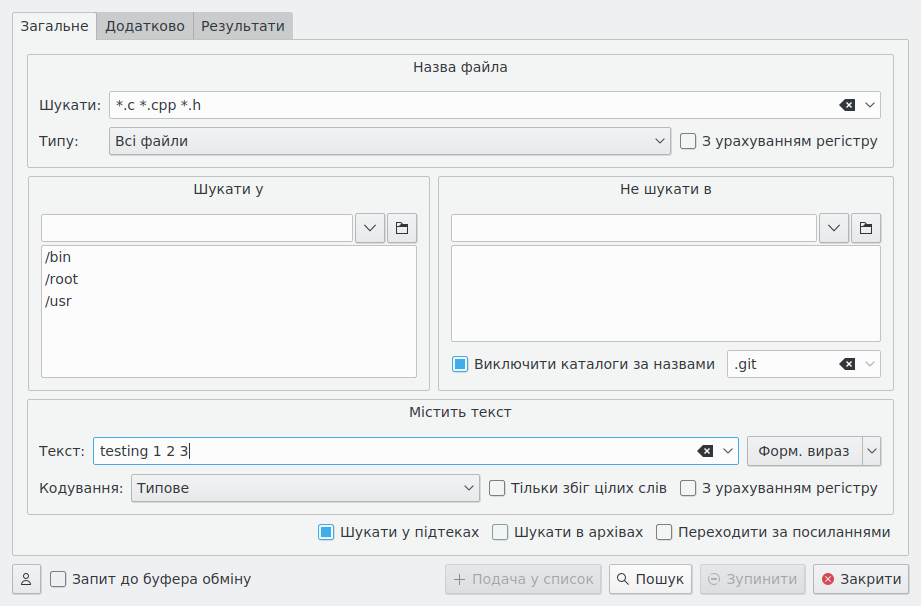
Task: Open the 'Кодування' encoding dropdown
Action: pos(305,488)
